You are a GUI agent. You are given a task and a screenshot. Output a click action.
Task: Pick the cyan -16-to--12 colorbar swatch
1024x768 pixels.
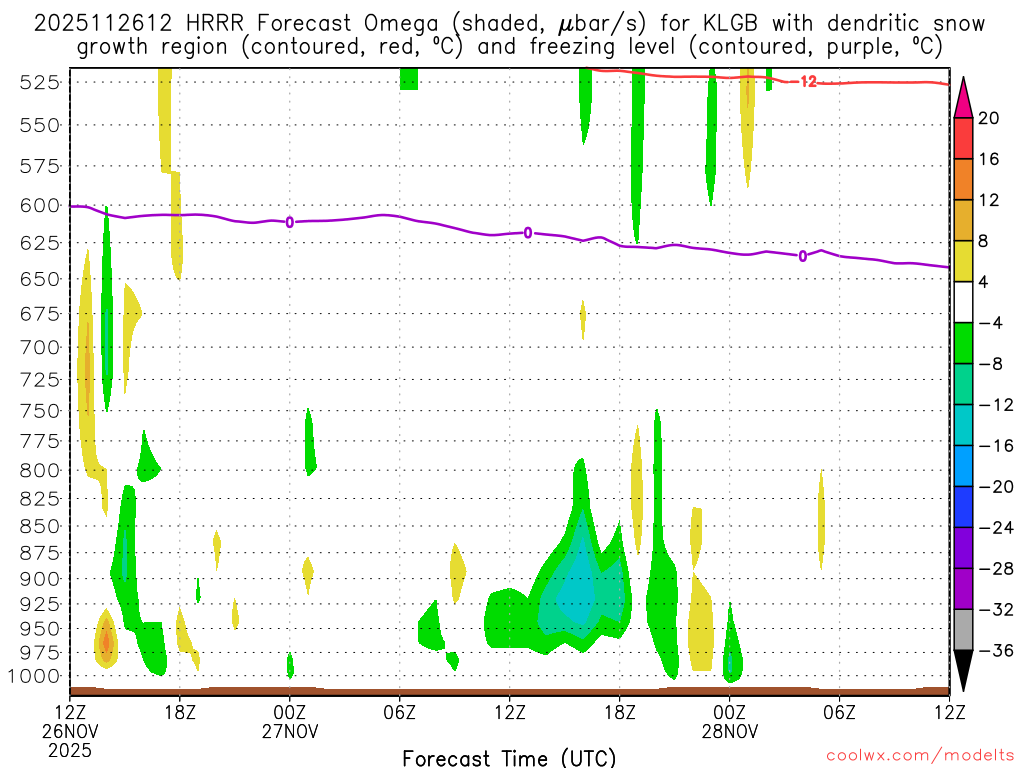(x=963, y=425)
